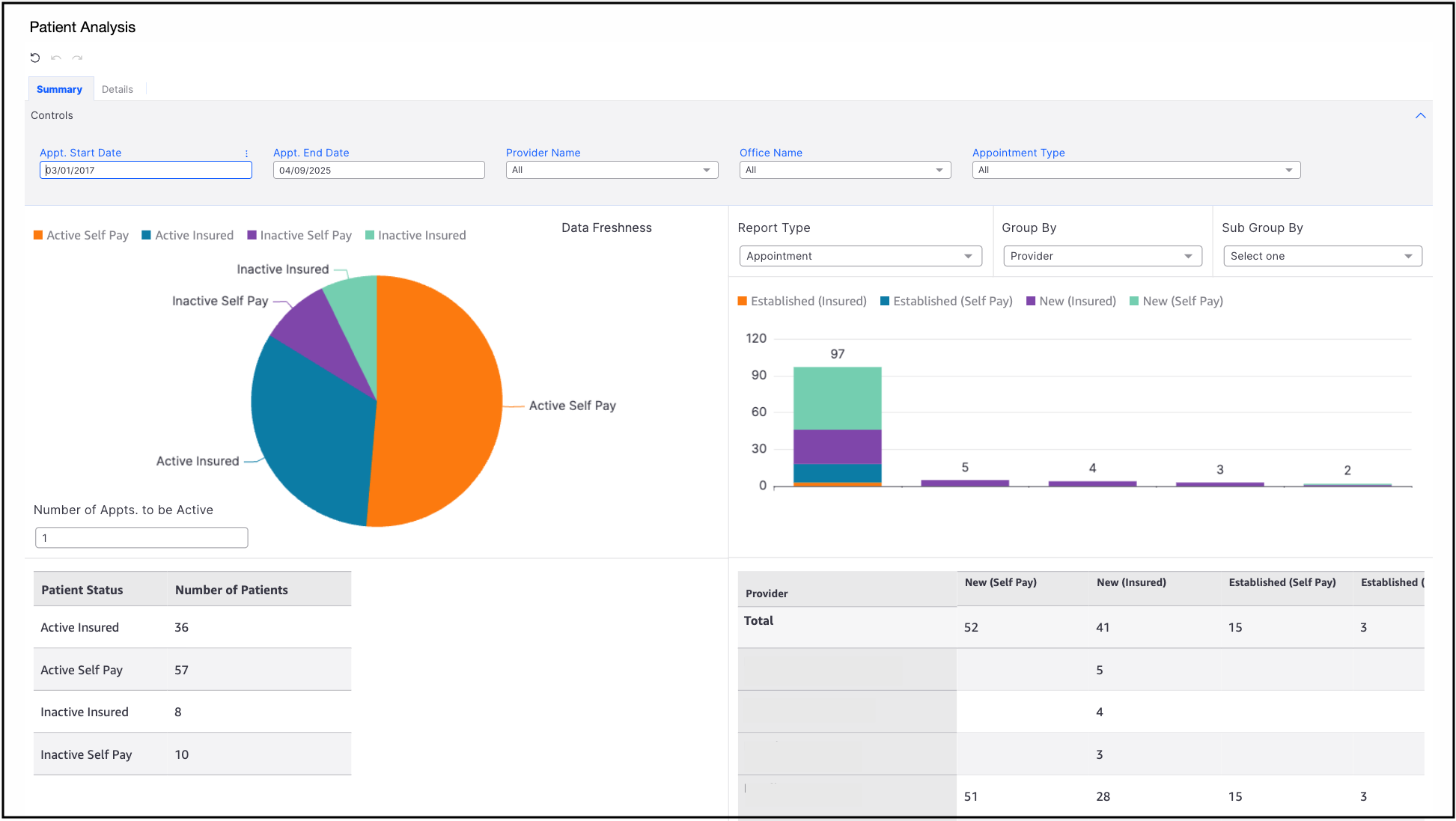Click the Active Self Pay legend swatch
This screenshot has width=1456, height=821.
[38, 235]
